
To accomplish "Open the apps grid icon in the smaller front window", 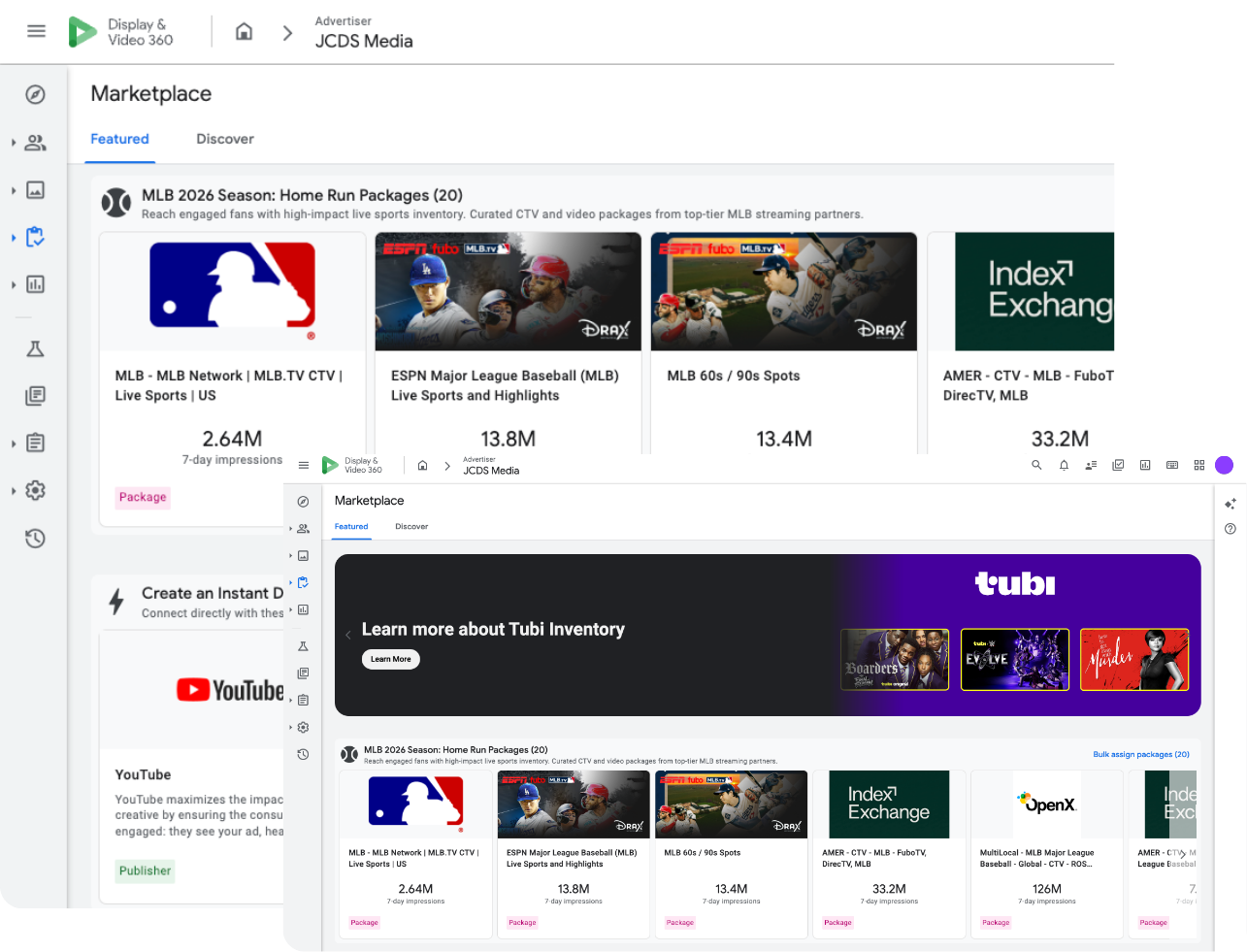I will (x=1199, y=465).
